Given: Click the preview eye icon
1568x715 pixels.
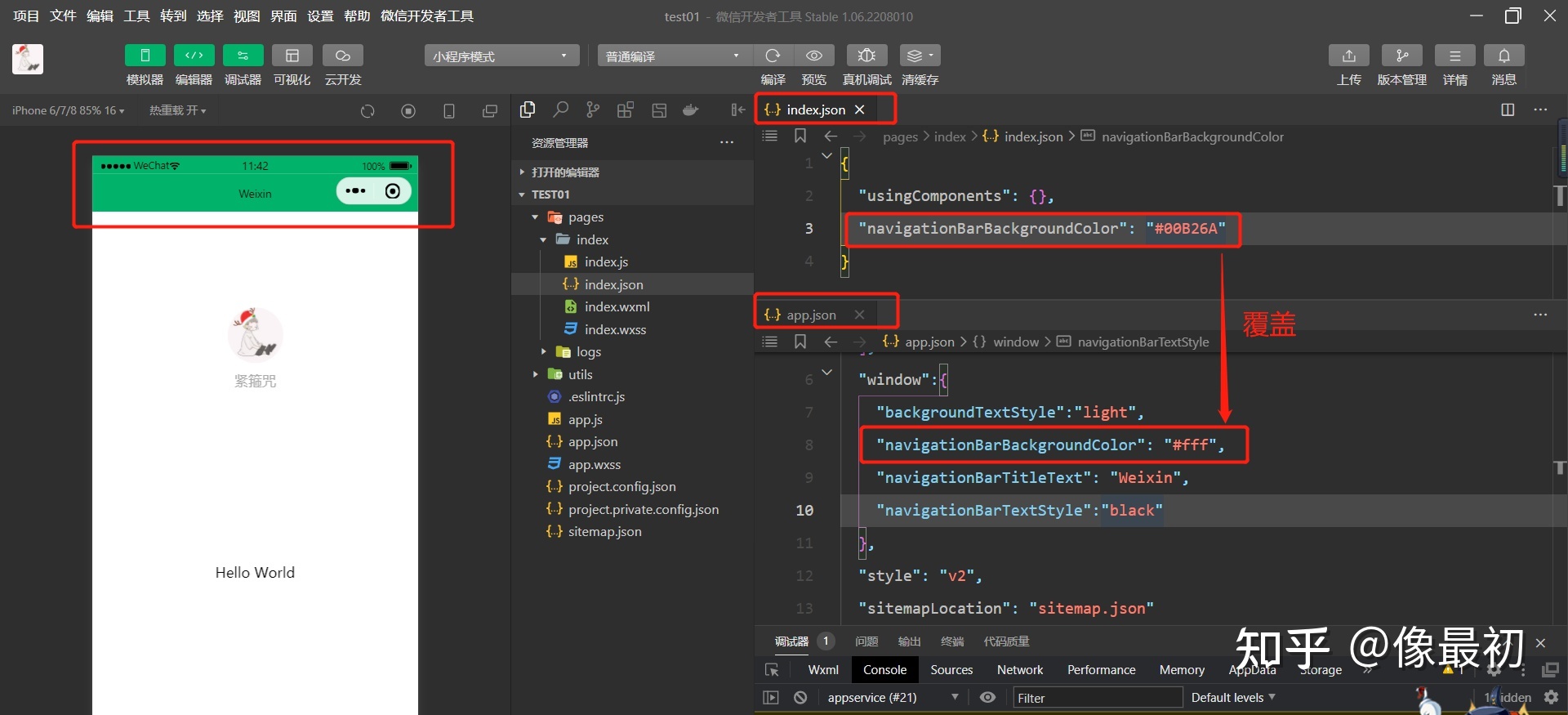Looking at the screenshot, I should point(813,56).
